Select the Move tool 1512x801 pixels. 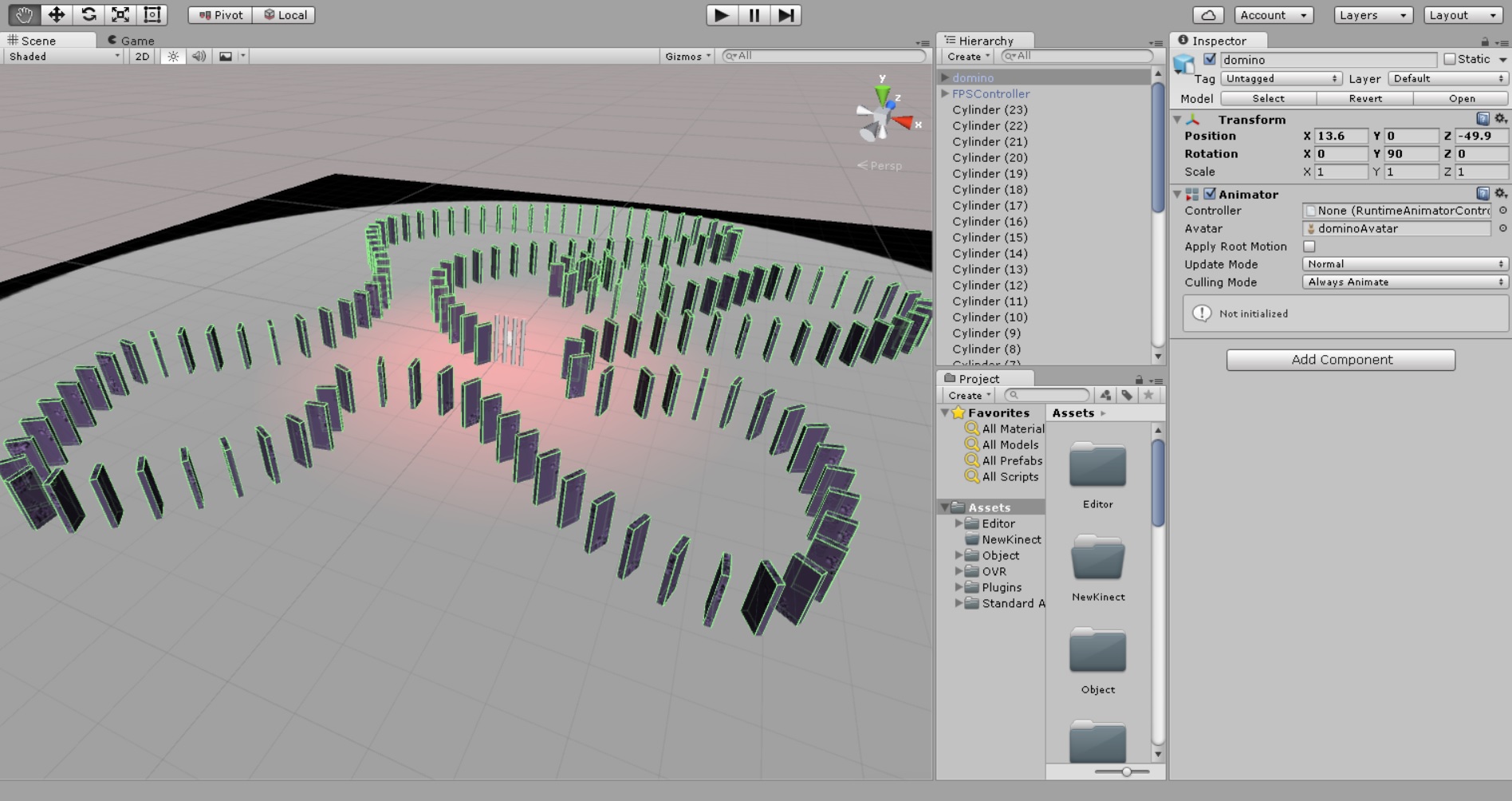click(x=57, y=14)
